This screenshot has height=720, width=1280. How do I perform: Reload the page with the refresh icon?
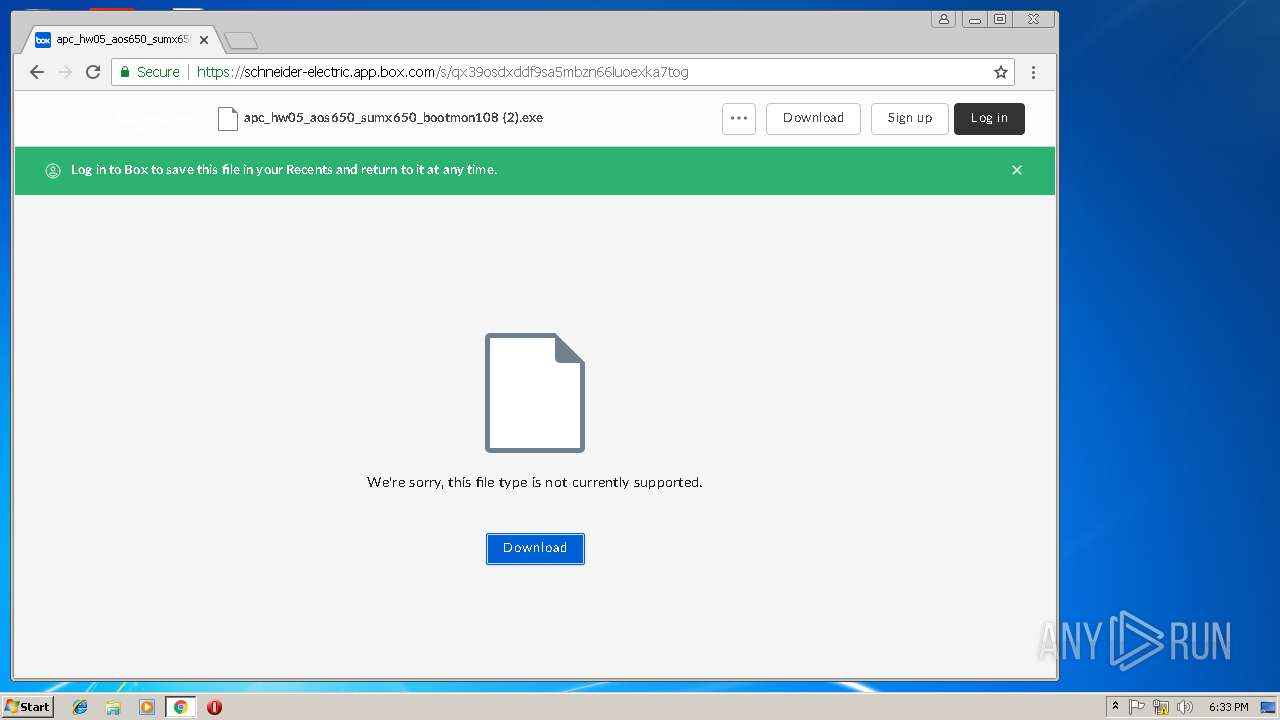click(93, 72)
